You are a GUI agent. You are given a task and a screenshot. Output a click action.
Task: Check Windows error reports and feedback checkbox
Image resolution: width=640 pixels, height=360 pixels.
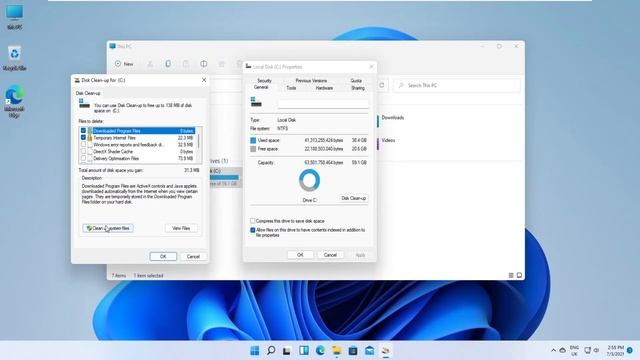[83, 144]
